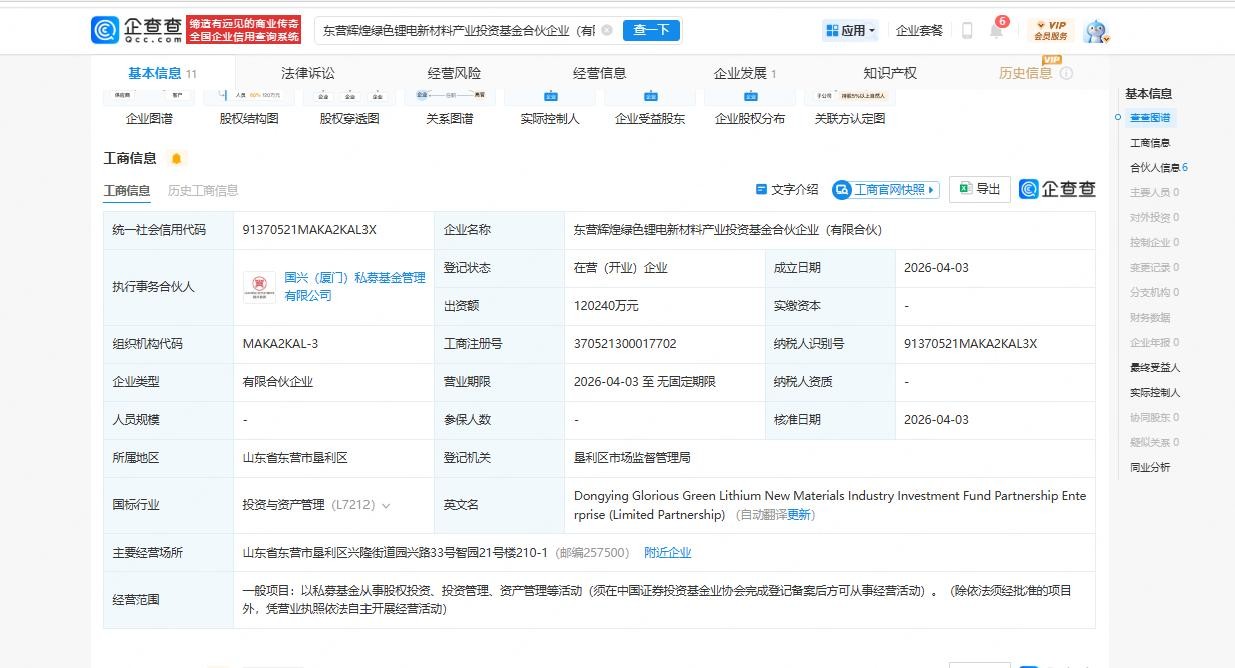Image resolution: width=1235 pixels, height=668 pixels.
Task: Open the 附近企业 link
Action: [667, 552]
